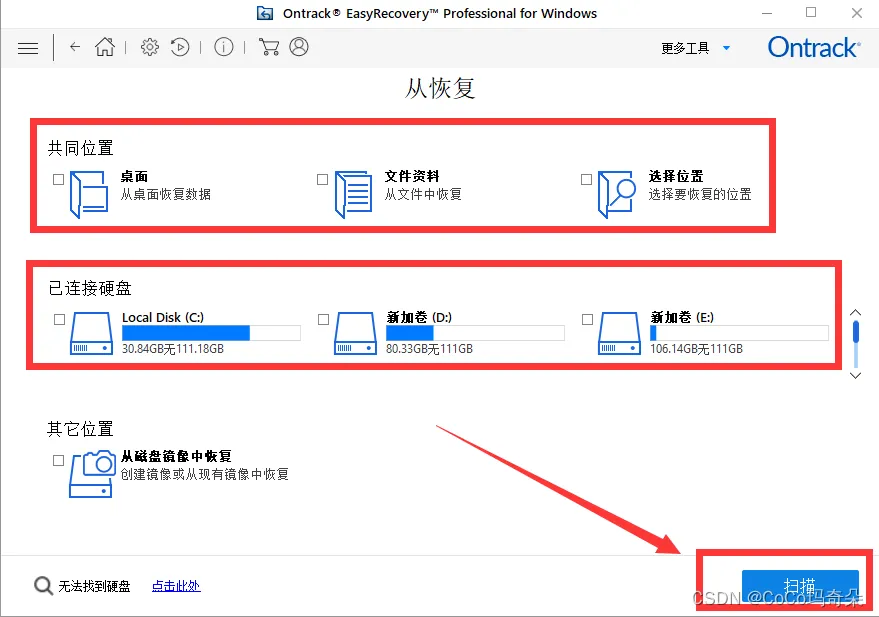Click the drive list scroll up arrow
879x617 pixels.
point(855,312)
